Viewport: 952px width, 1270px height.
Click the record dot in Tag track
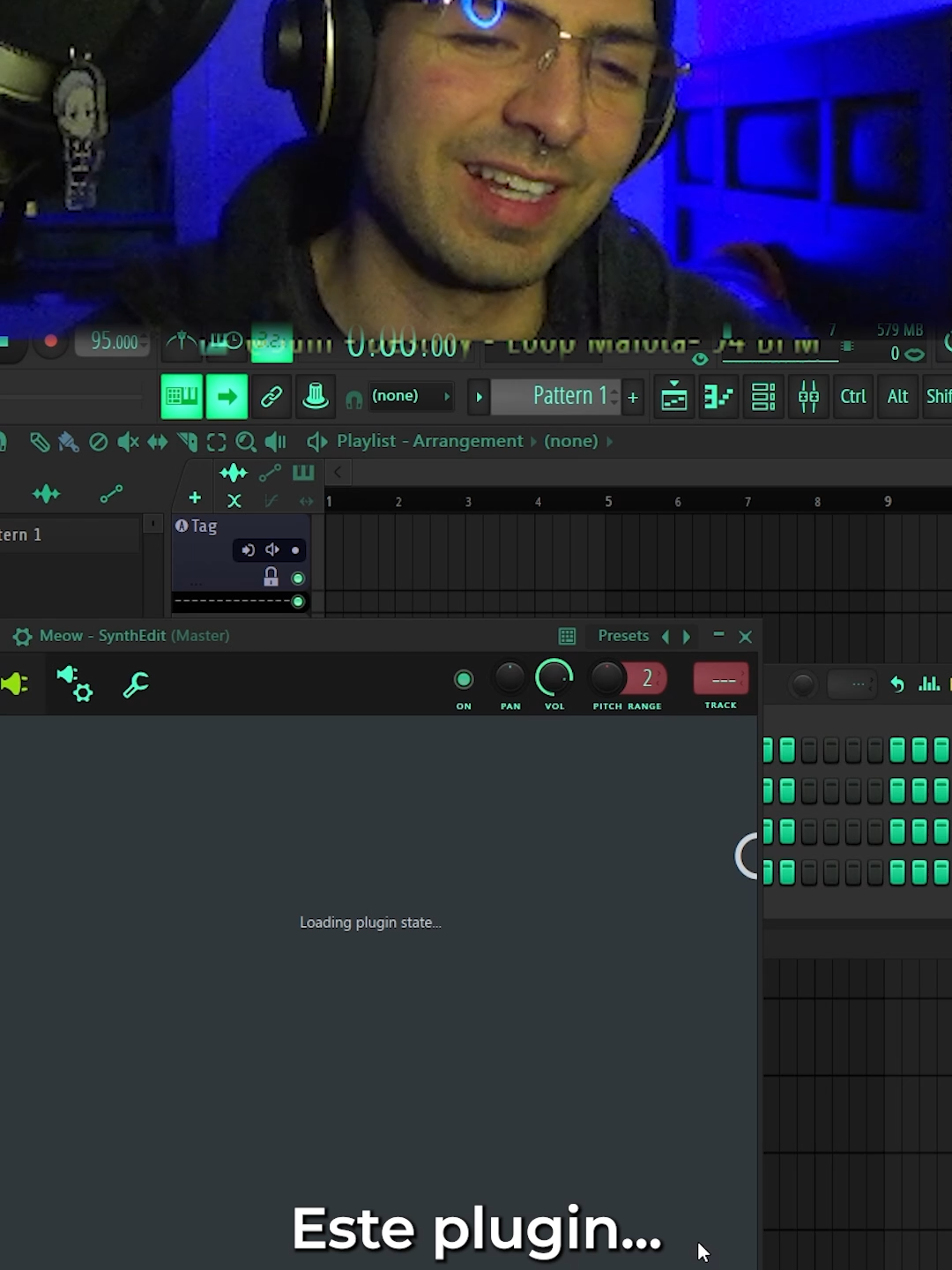(x=295, y=550)
